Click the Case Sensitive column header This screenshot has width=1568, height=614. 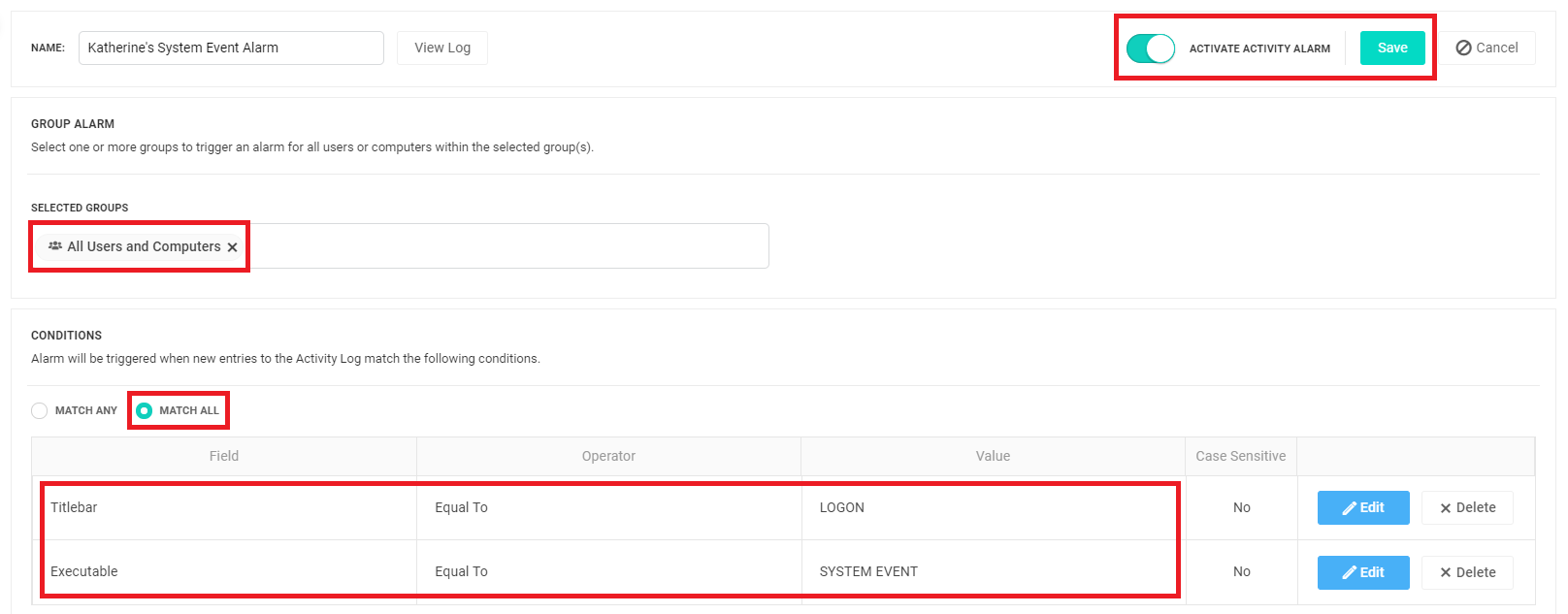[1240, 457]
